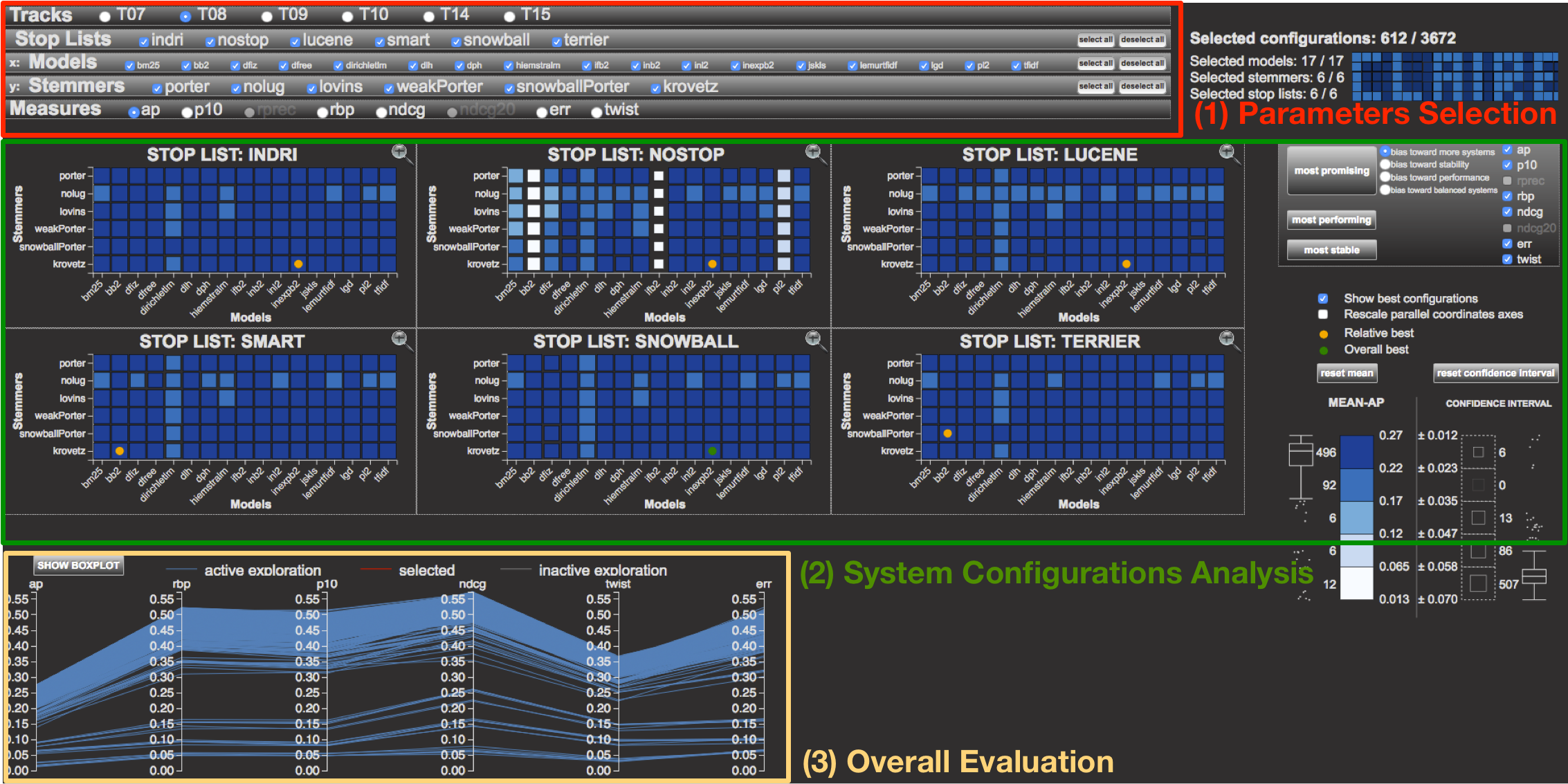
Task: Select bias toward balanced systems option
Action: [x=1385, y=190]
